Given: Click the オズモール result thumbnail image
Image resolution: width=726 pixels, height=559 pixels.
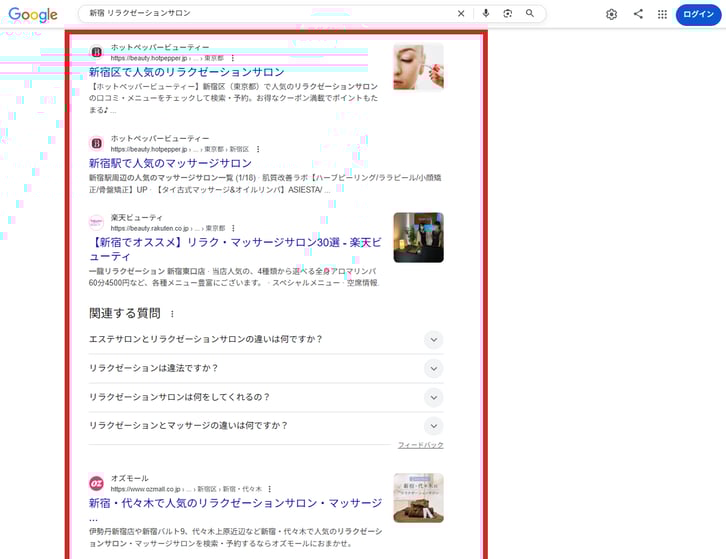Looking at the screenshot, I should 418,498.
